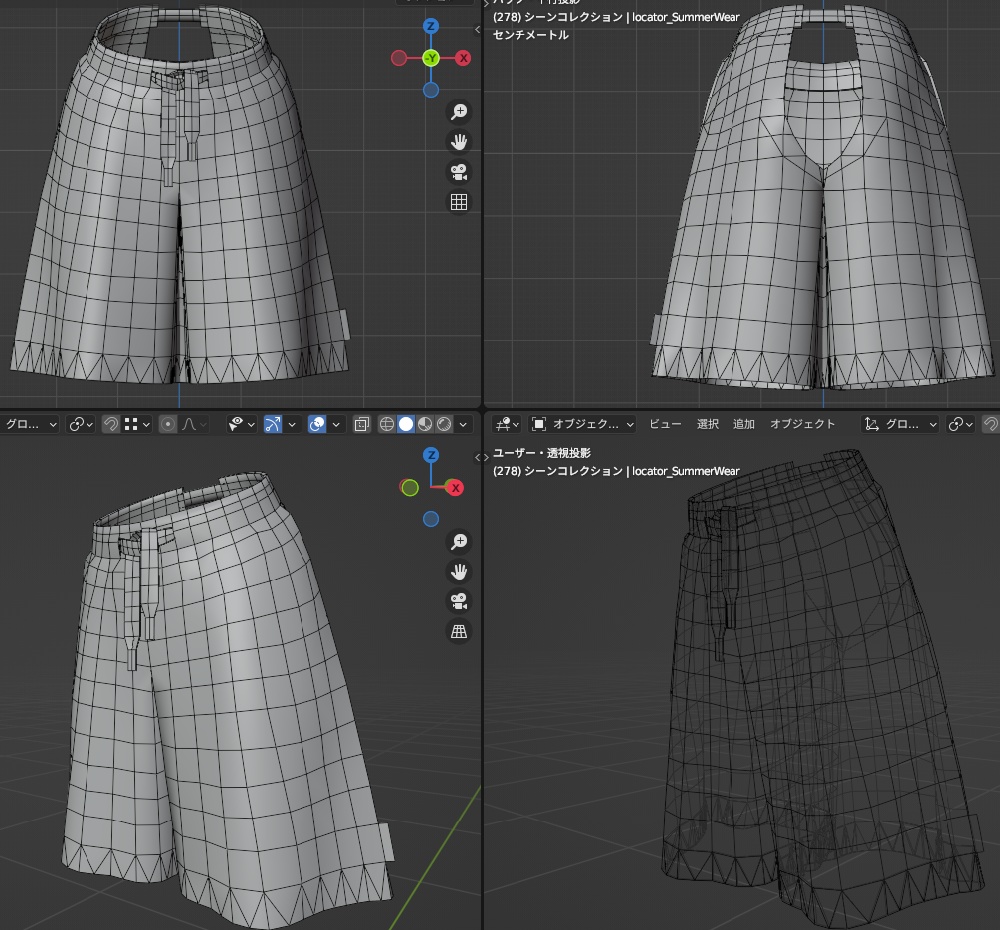1000x930 pixels.
Task: Switch perspective grid icon in the lower-left viewport
Action: click(459, 631)
